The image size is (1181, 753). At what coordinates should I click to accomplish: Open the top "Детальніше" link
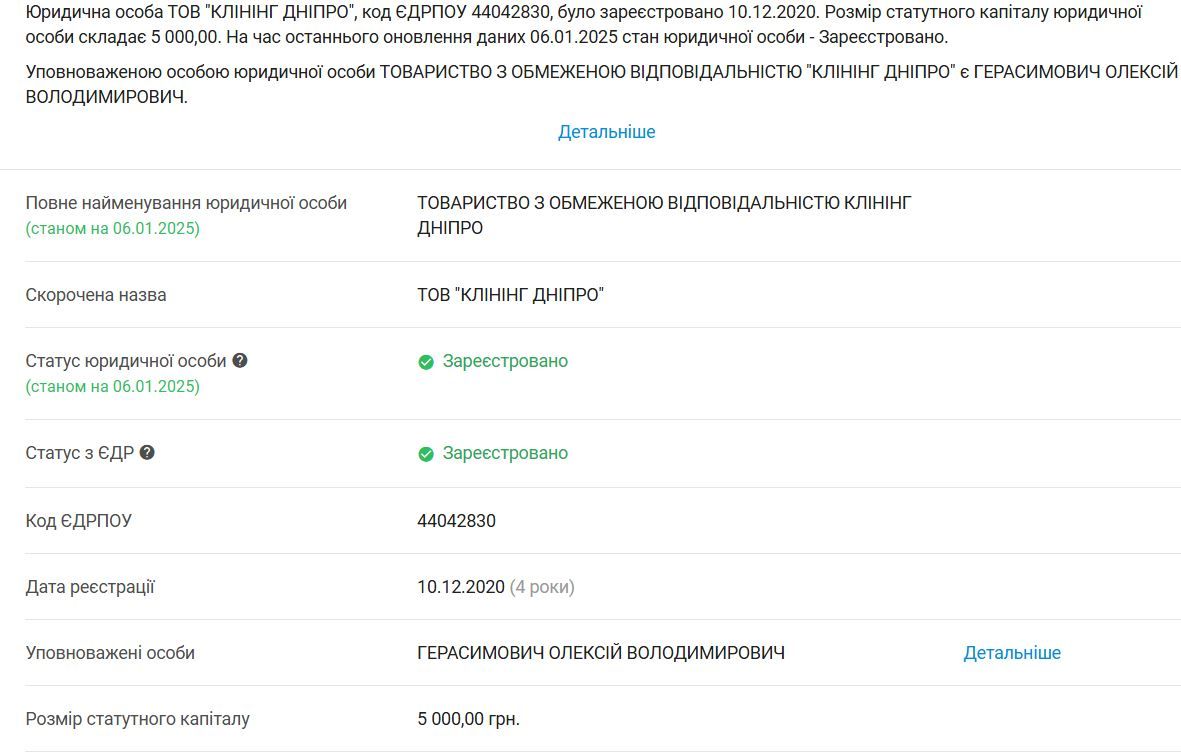point(605,131)
